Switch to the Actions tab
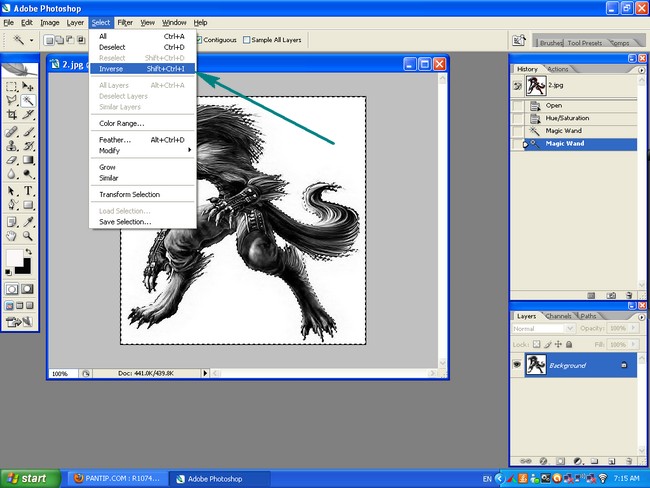The width and height of the screenshot is (650, 488). 558,69
